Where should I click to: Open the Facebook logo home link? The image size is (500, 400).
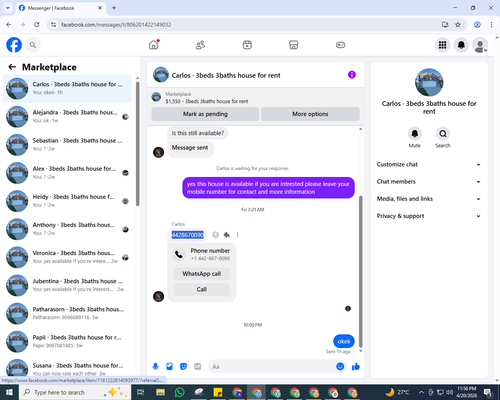pyautogui.click(x=14, y=45)
